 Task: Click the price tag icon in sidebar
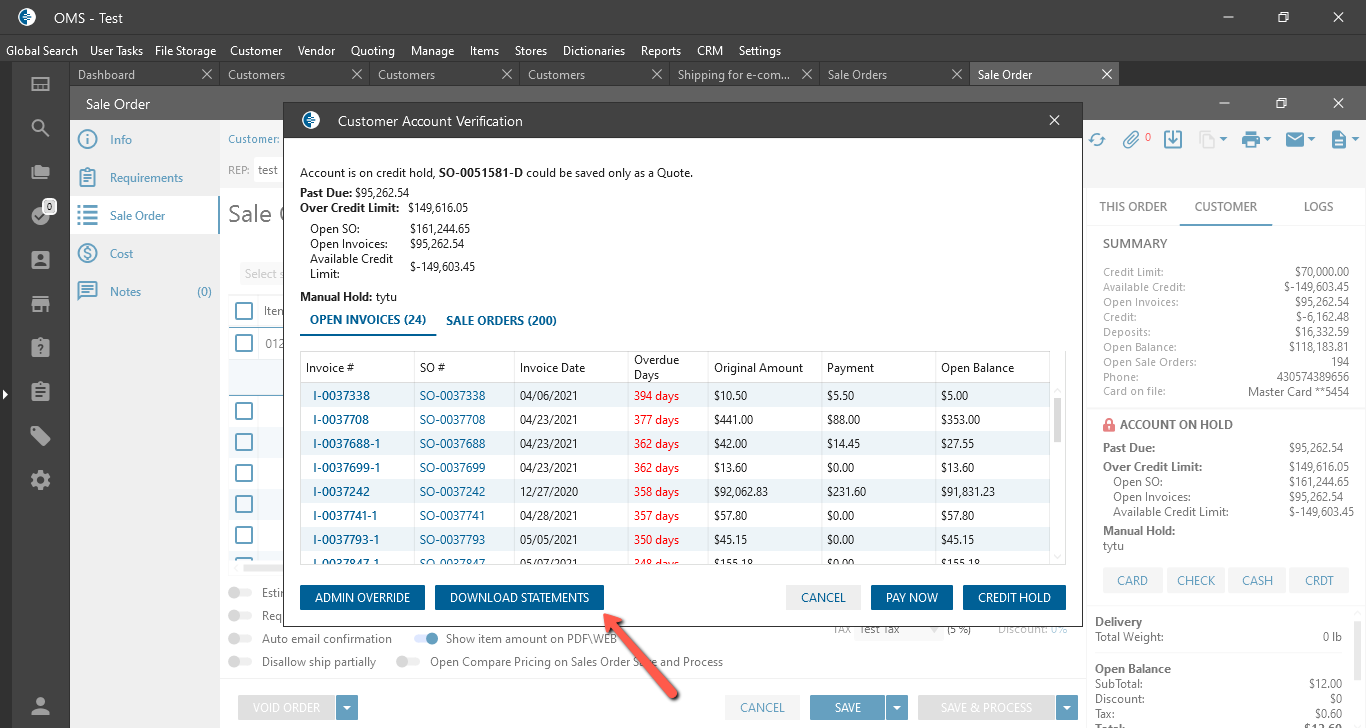pyautogui.click(x=40, y=436)
